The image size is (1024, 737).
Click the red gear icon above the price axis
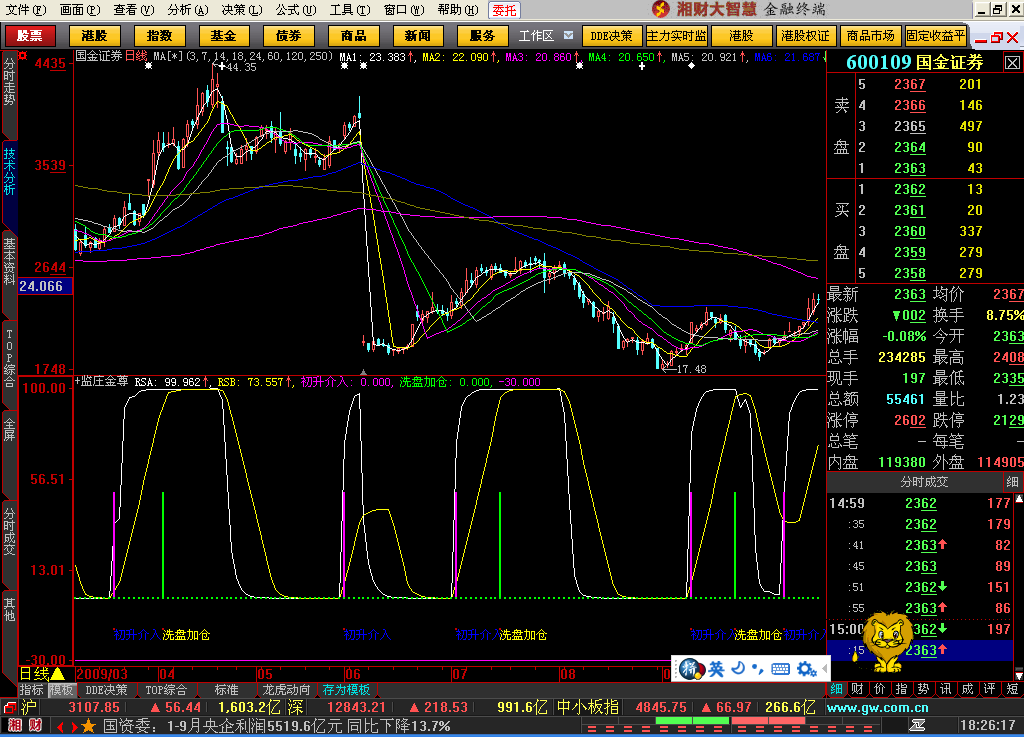click(23, 55)
